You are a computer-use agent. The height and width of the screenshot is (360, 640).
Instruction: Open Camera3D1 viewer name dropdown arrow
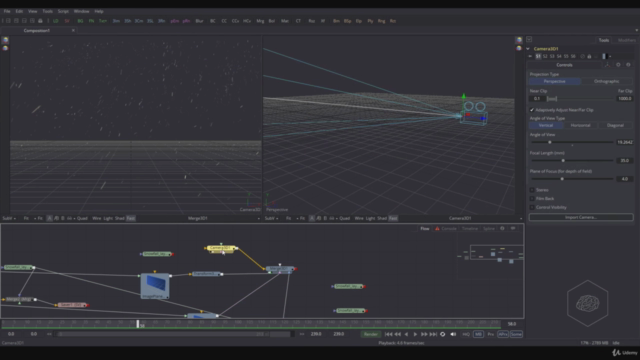(520, 219)
